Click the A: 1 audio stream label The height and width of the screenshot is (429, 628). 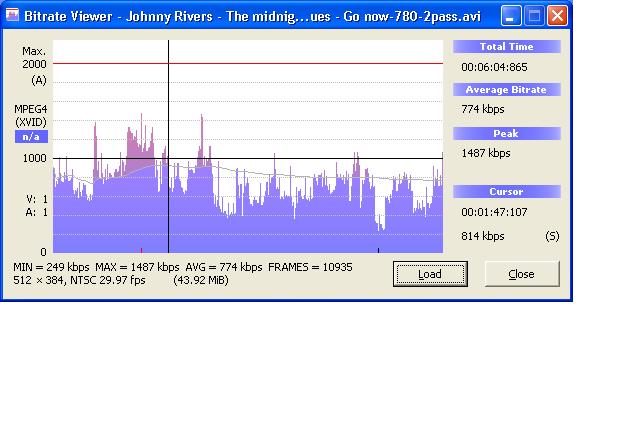37,212
